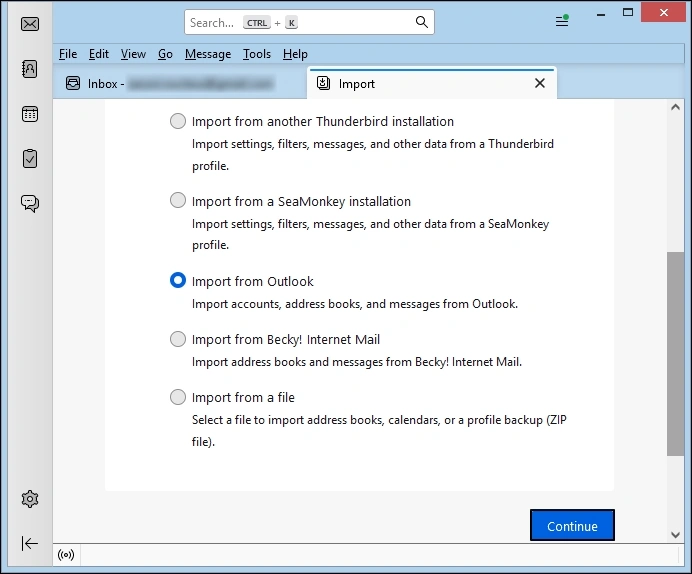This screenshot has height=574, width=692.
Task: Close the Import tab
Action: (540, 83)
